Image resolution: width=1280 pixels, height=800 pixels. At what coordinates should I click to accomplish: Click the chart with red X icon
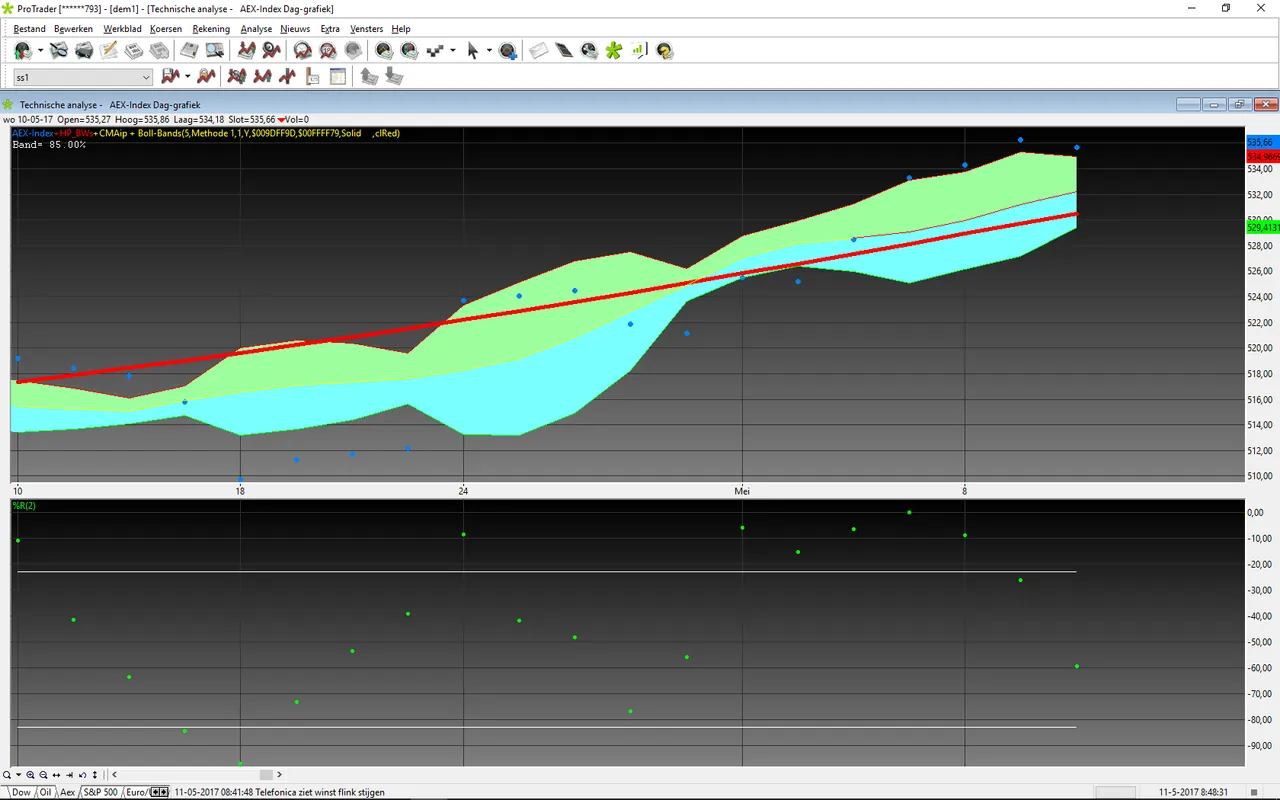pyautogui.click(x=237, y=76)
